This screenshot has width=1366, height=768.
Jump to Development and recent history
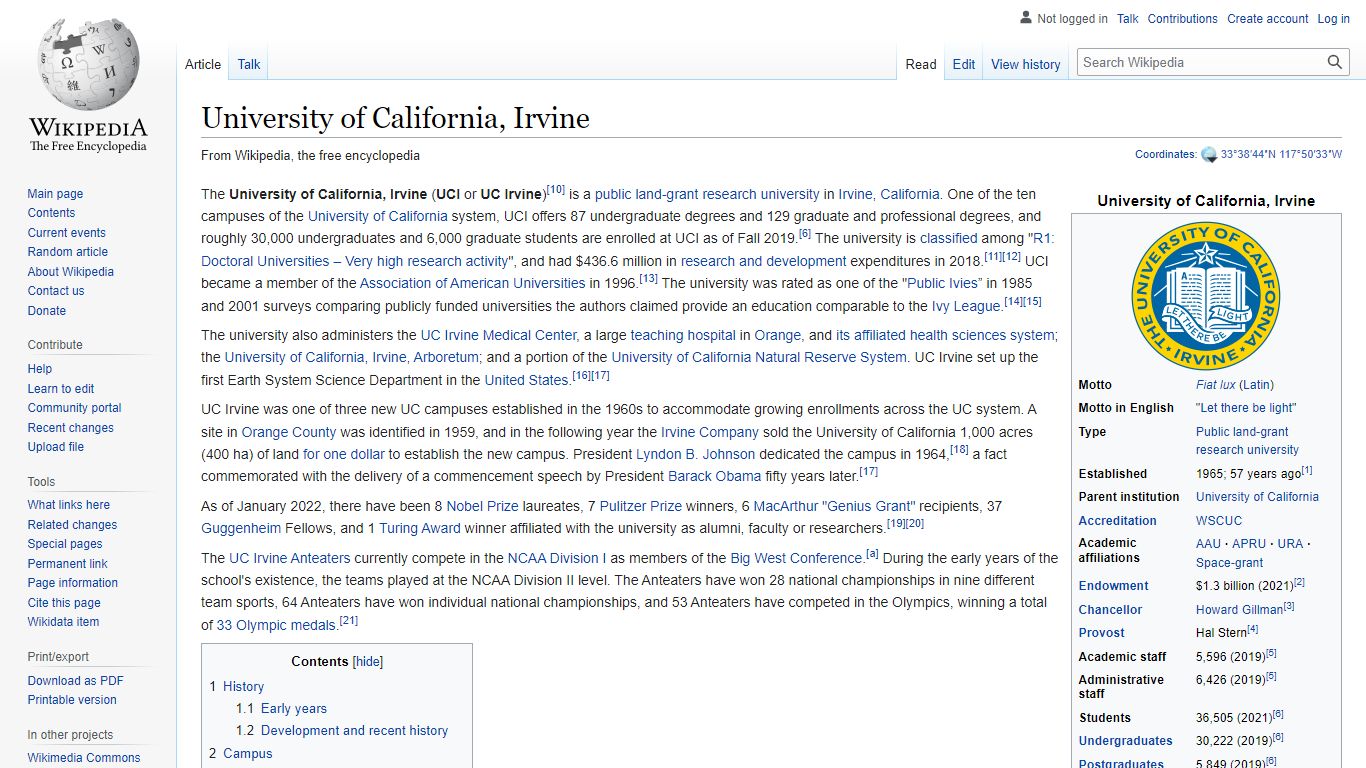tap(354, 730)
